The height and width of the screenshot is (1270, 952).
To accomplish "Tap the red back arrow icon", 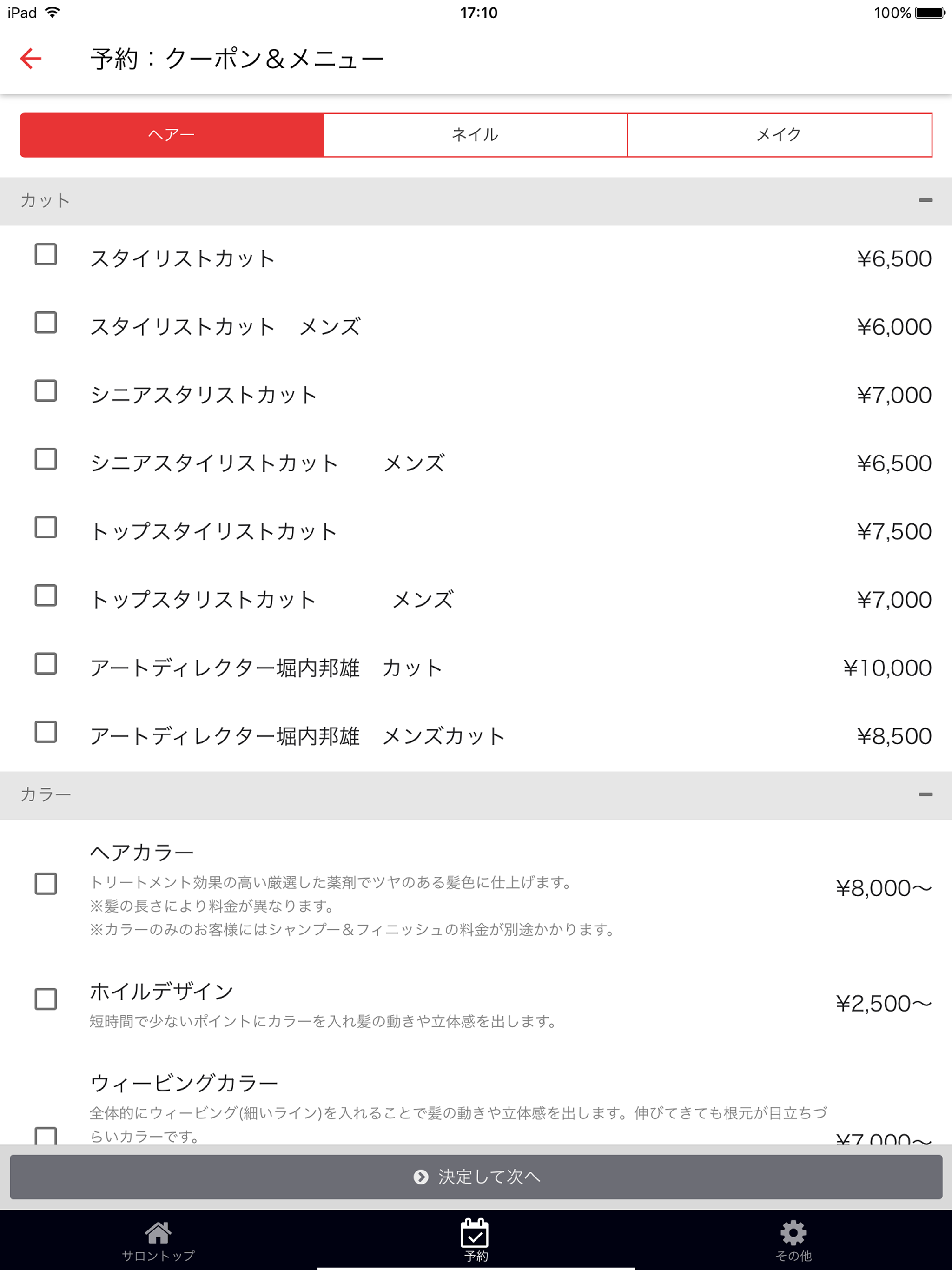I will (x=31, y=58).
